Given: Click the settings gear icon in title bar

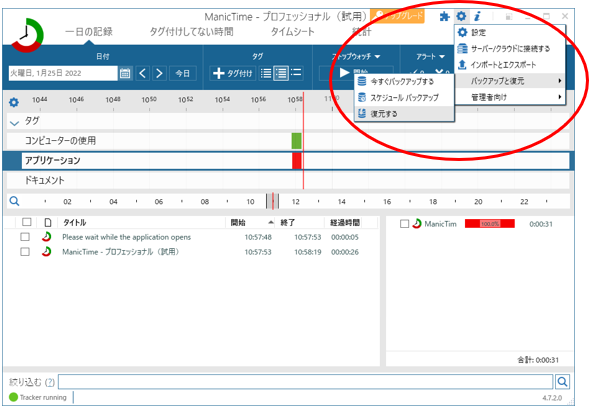Looking at the screenshot, I should (x=461, y=16).
